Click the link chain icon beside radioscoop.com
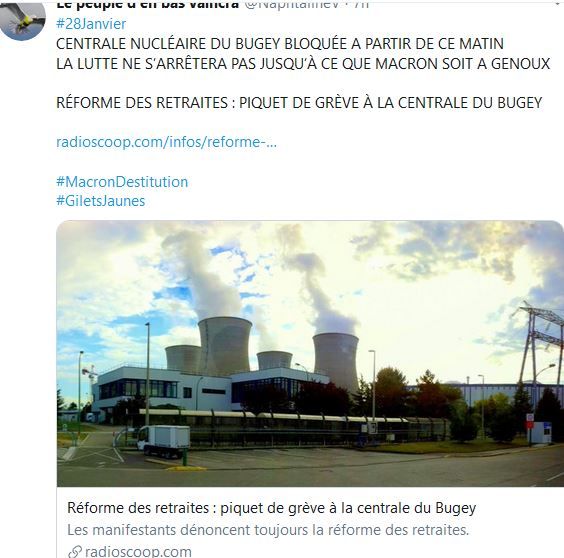This screenshot has width=564, height=558. (x=74, y=552)
